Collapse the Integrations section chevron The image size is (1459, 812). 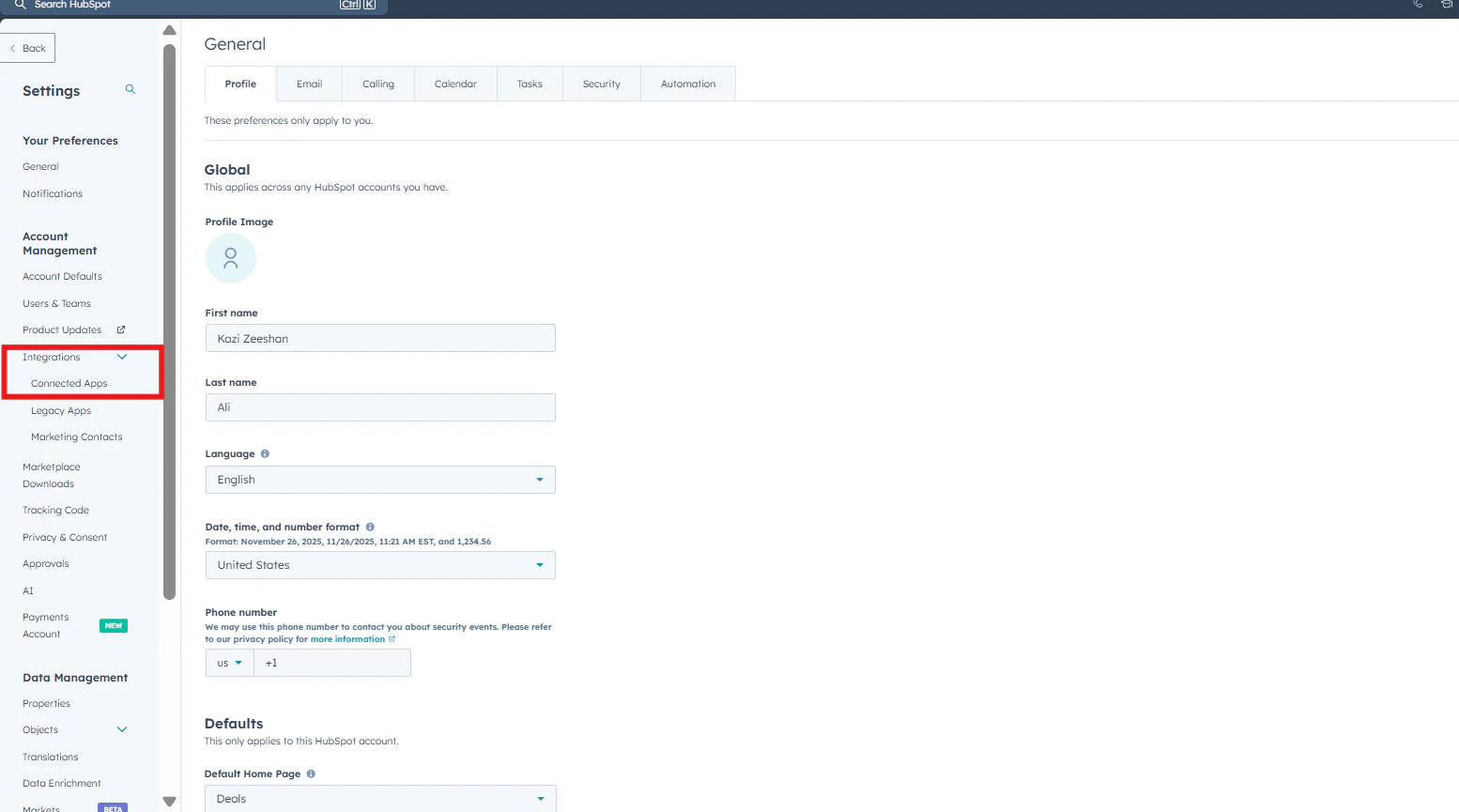pyautogui.click(x=122, y=357)
